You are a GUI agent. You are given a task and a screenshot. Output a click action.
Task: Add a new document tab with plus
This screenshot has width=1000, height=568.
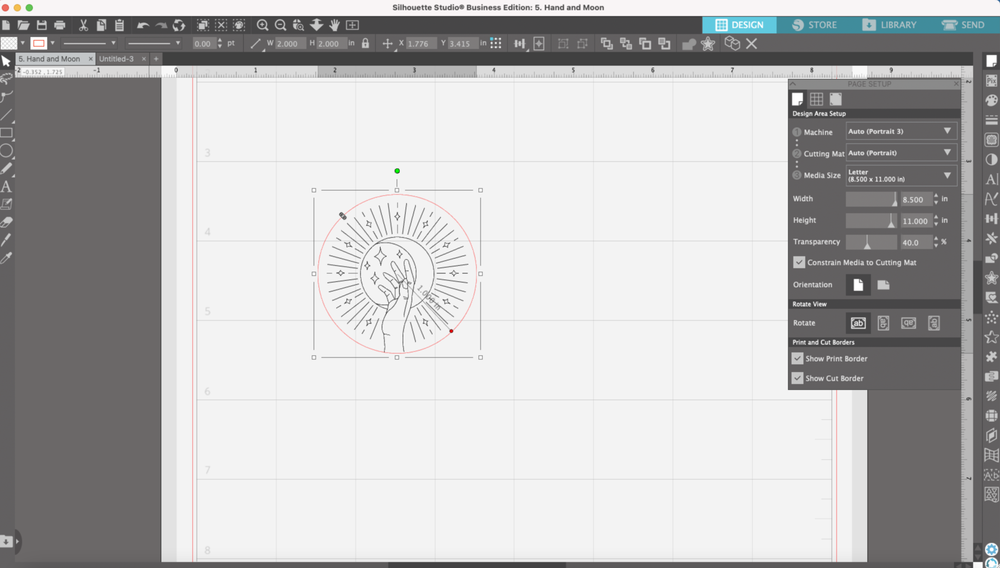(156, 59)
